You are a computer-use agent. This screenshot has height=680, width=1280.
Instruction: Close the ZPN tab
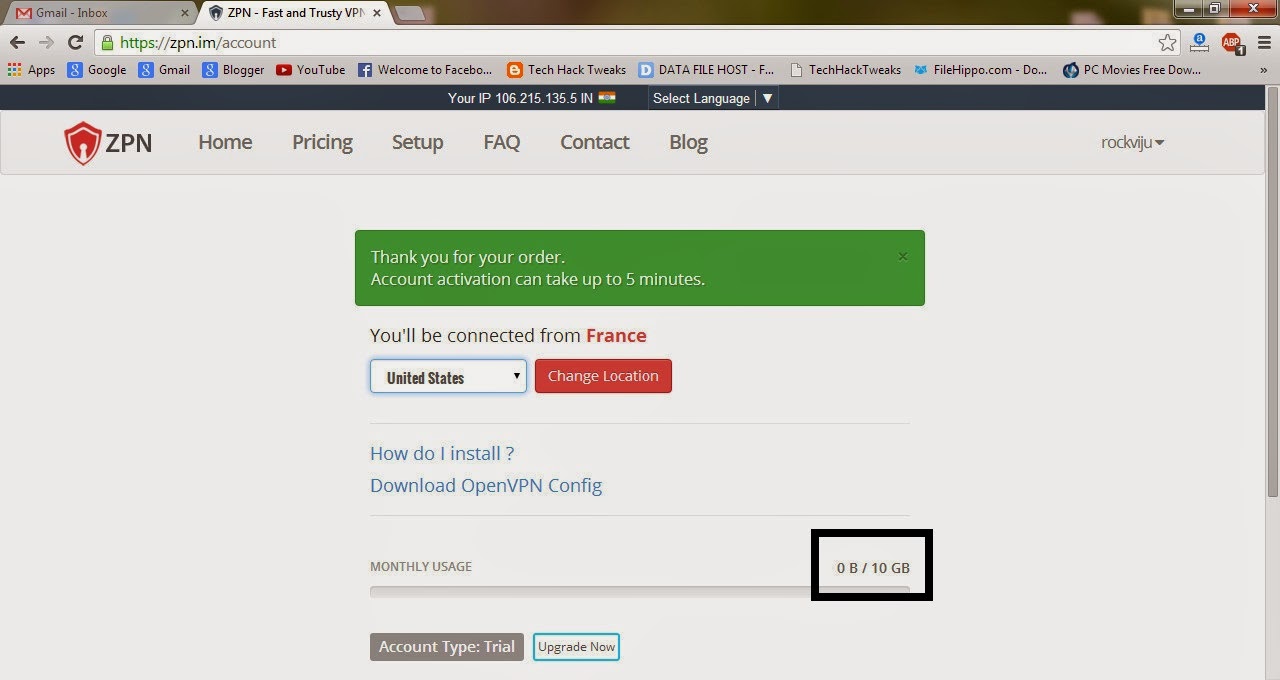click(375, 13)
